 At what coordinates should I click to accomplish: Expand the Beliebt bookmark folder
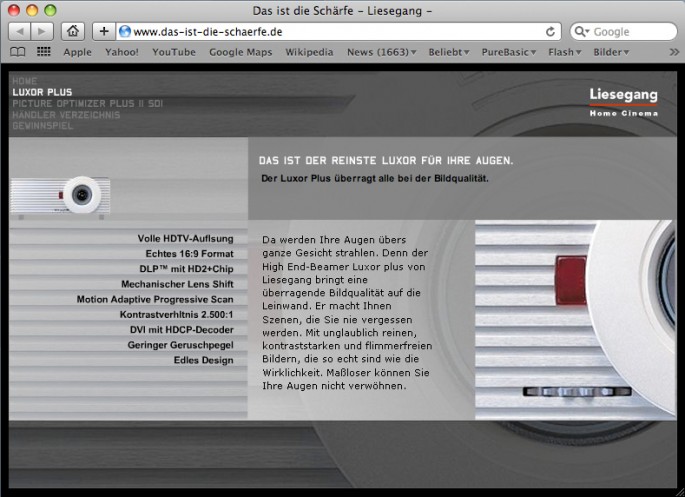449,52
